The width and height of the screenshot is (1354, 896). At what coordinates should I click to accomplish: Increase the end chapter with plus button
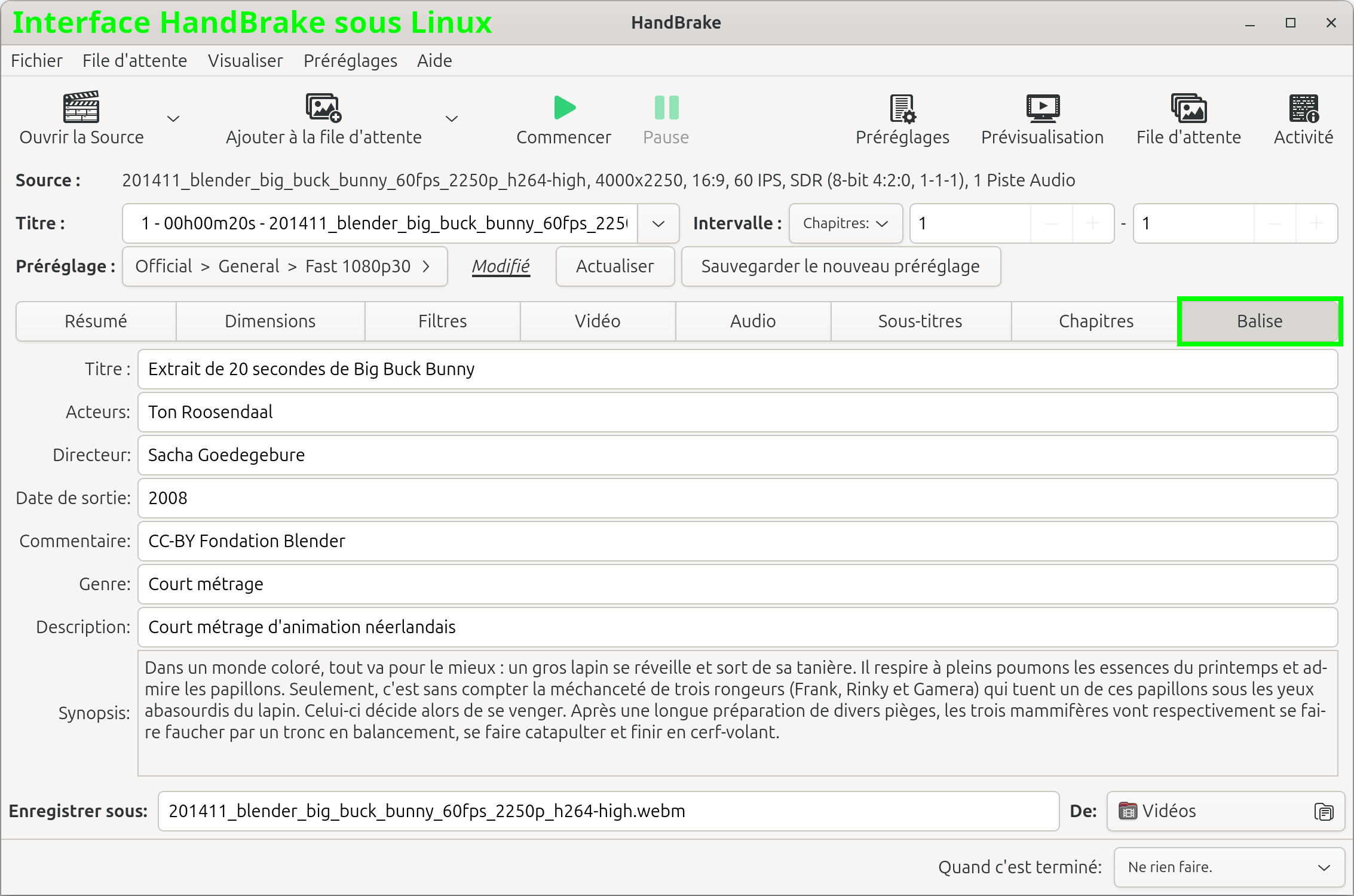[x=1316, y=223]
